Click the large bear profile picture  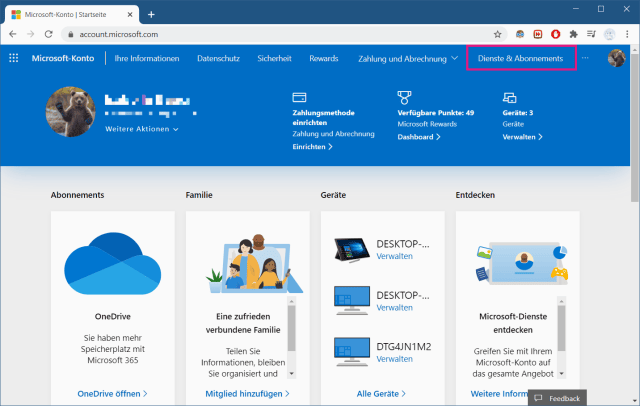point(71,111)
